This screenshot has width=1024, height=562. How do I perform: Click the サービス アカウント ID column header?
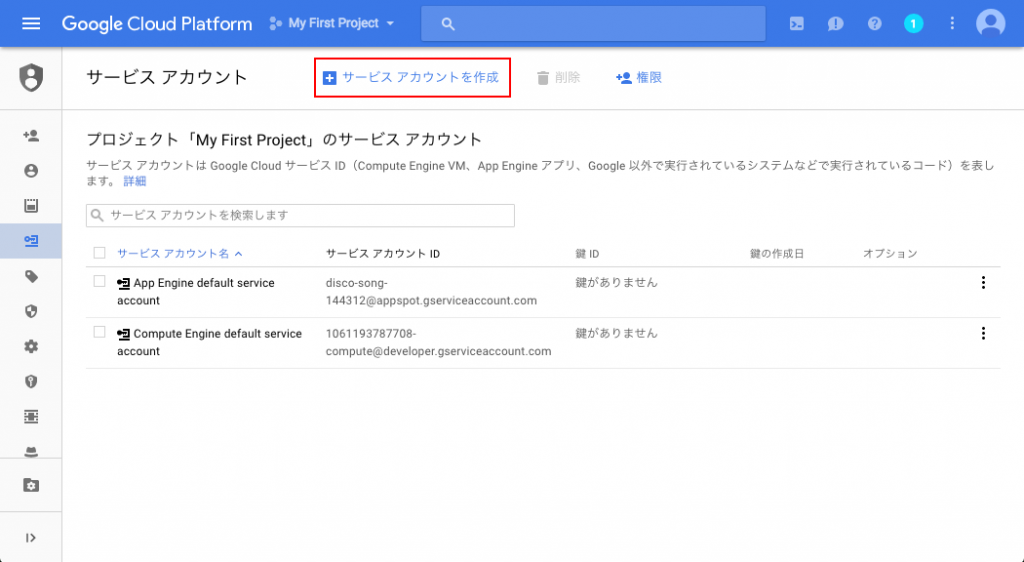[x=383, y=254]
